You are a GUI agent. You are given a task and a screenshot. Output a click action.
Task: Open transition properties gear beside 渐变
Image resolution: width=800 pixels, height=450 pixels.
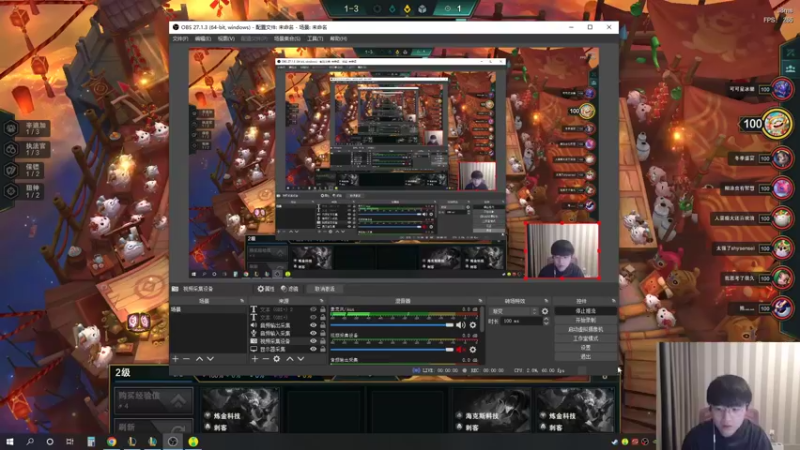(545, 311)
